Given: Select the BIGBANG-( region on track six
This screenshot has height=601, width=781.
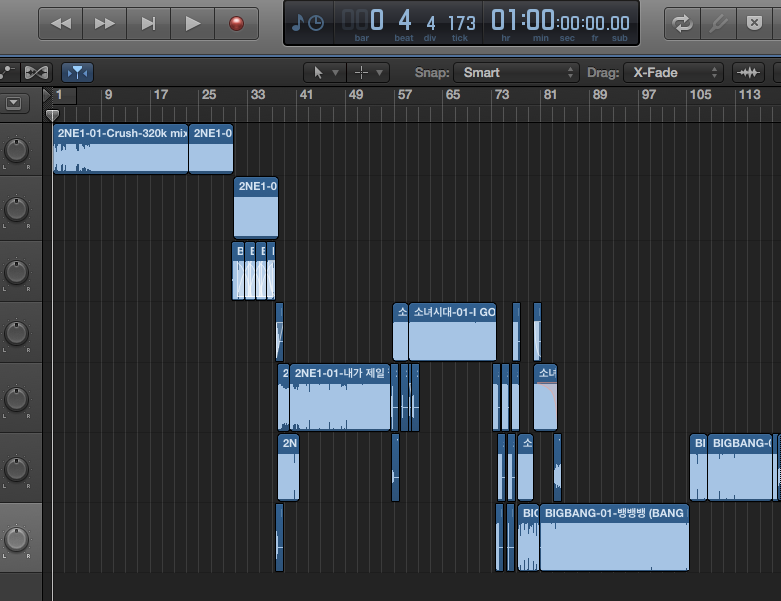Looking at the screenshot, I should tap(740, 467).
